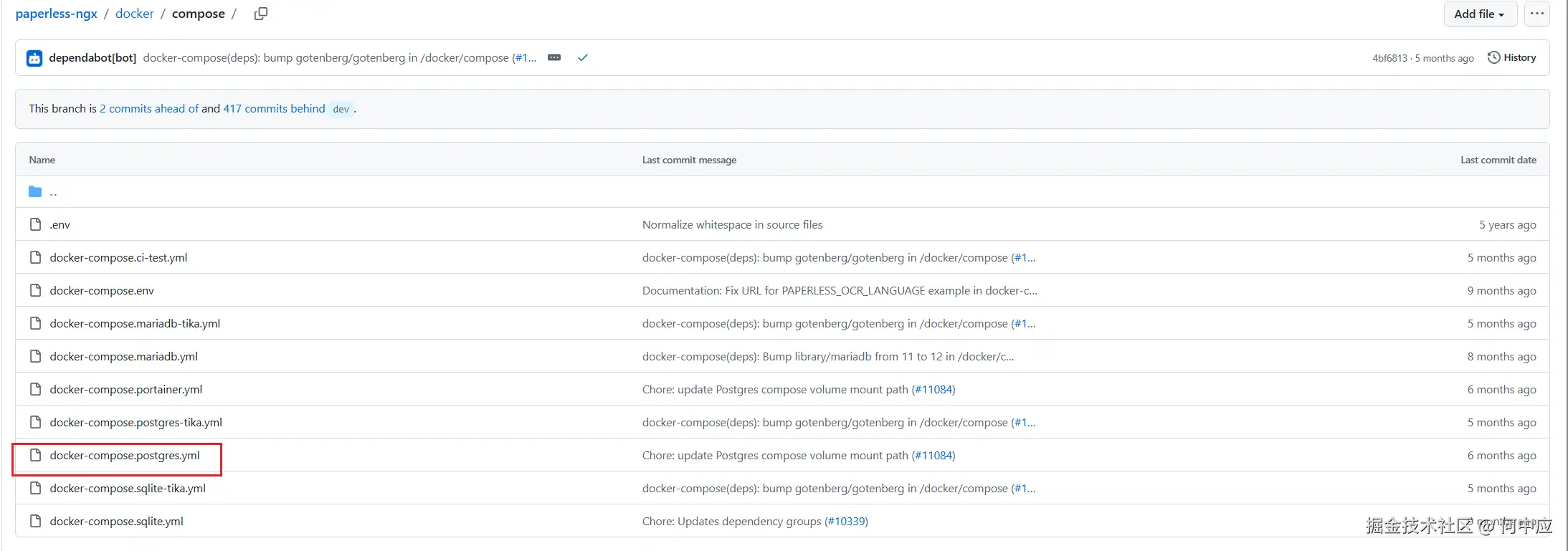1568x551 pixels.
Task: Open the Add file dropdown
Action: (1479, 14)
